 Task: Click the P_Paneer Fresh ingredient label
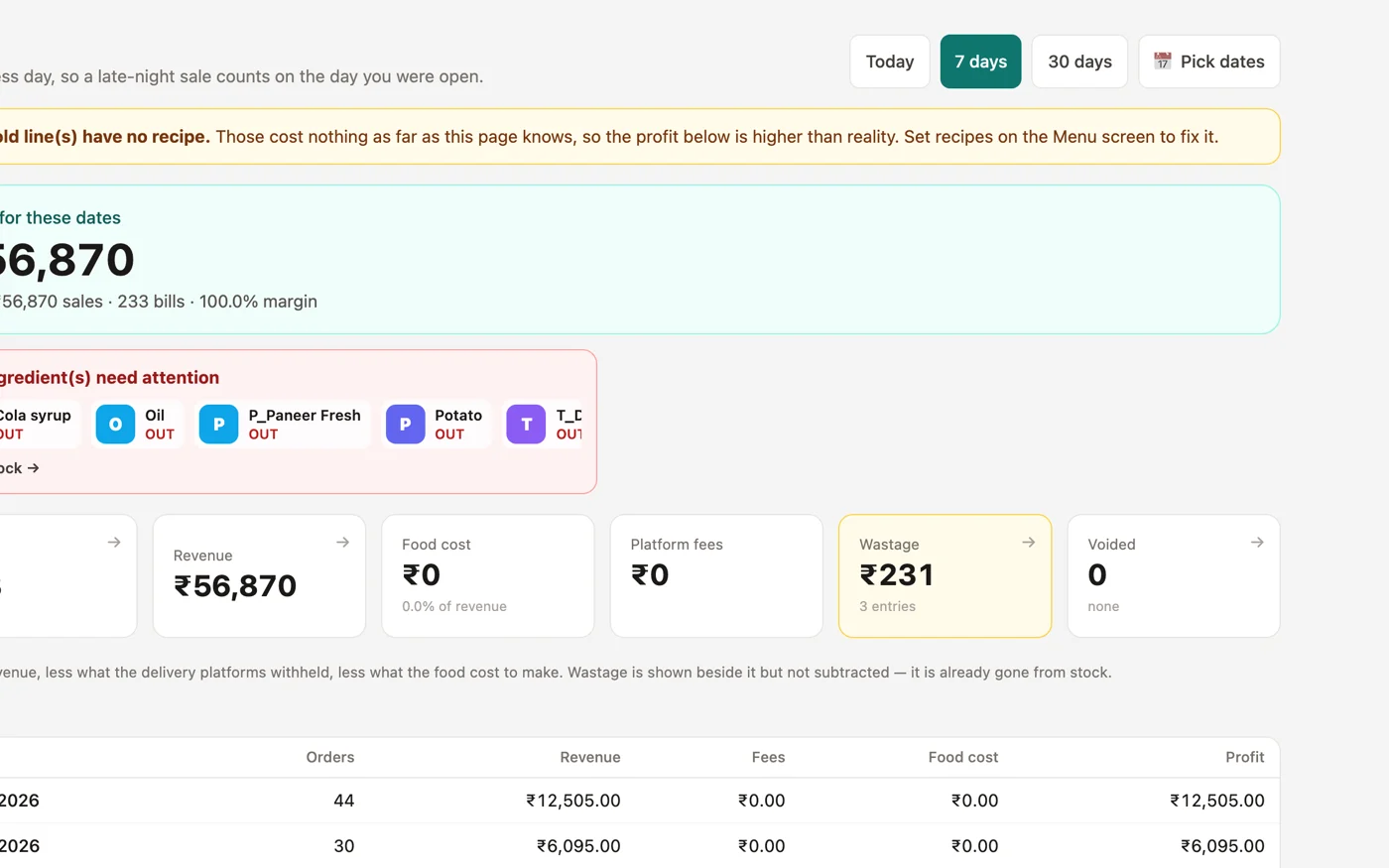305,416
